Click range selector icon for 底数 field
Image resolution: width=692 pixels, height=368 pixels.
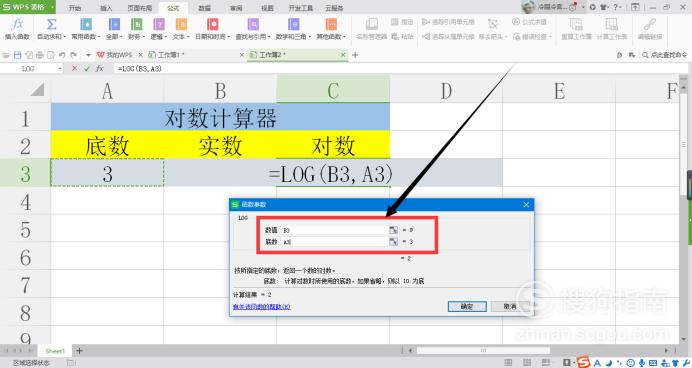[393, 241]
